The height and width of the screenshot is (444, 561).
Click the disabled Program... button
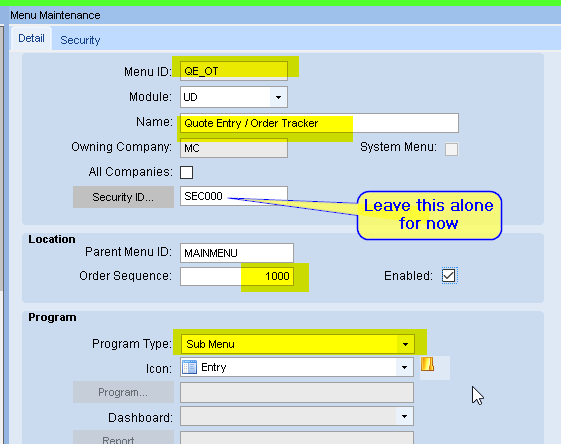pos(123,392)
